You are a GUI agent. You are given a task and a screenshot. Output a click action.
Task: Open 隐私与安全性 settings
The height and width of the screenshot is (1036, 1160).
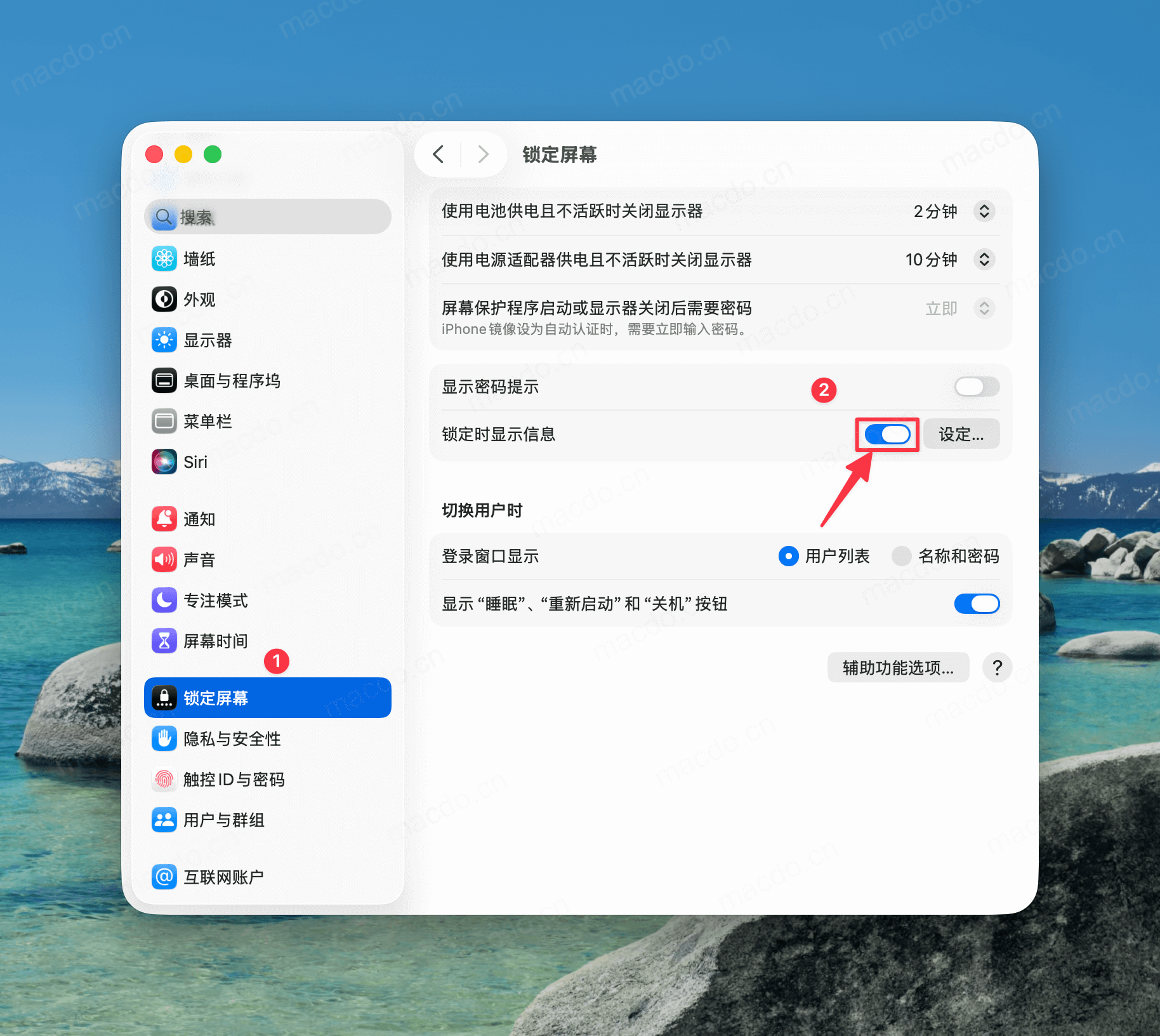tap(232, 738)
